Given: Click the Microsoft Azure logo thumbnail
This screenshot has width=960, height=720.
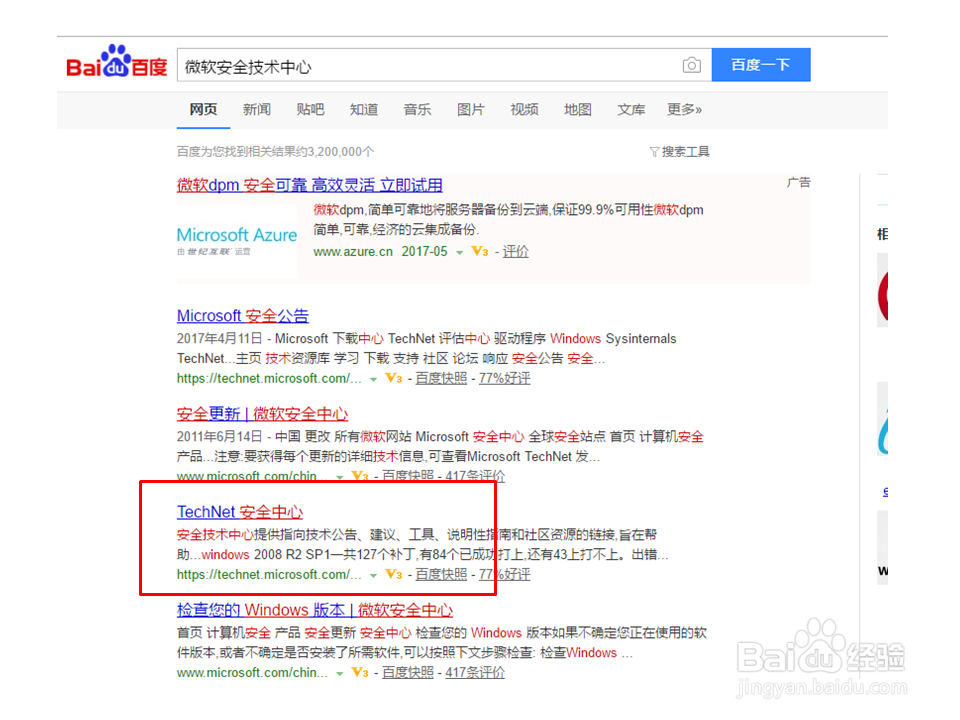Looking at the screenshot, I should tap(237, 240).
